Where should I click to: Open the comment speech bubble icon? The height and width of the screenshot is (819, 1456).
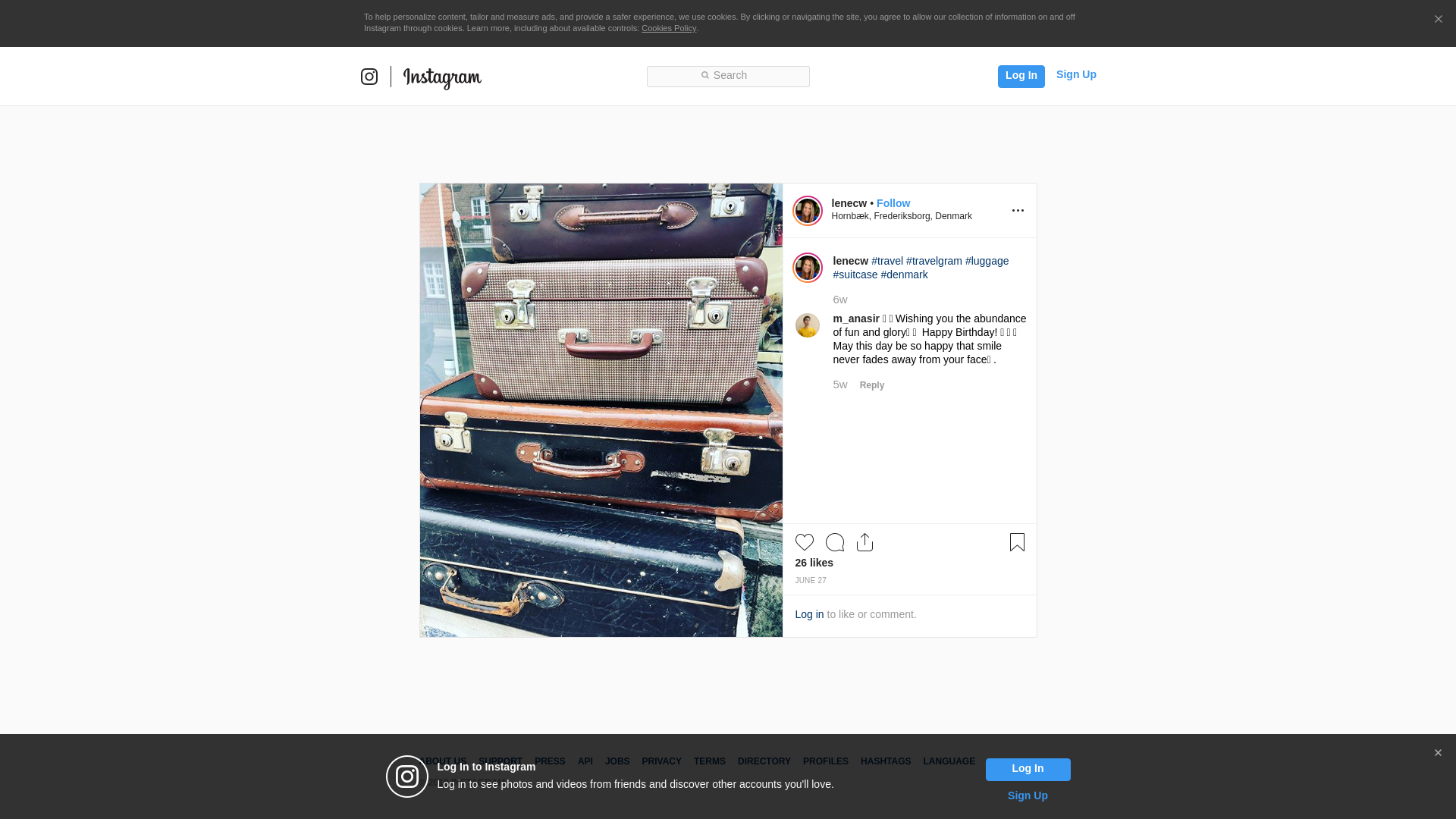[x=835, y=542]
